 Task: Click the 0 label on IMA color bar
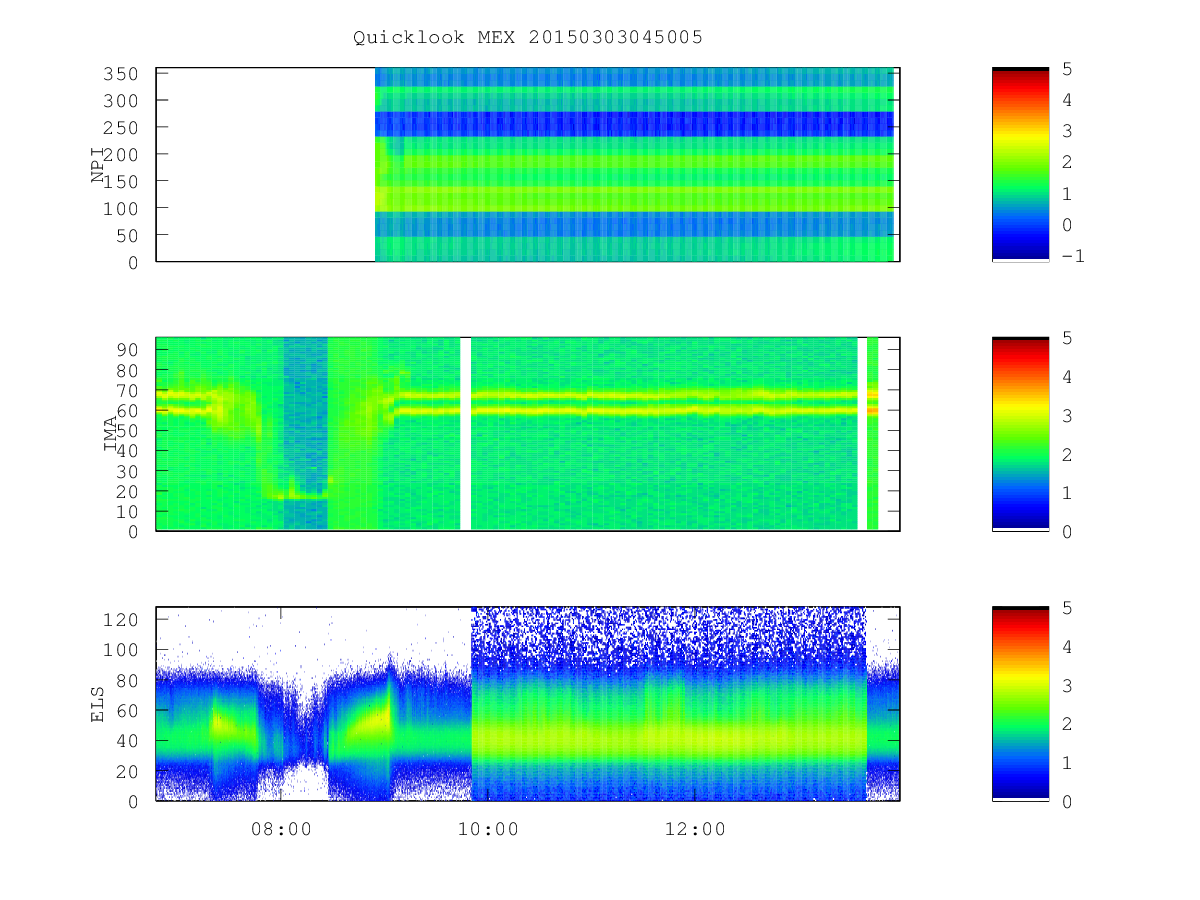coord(1067,532)
